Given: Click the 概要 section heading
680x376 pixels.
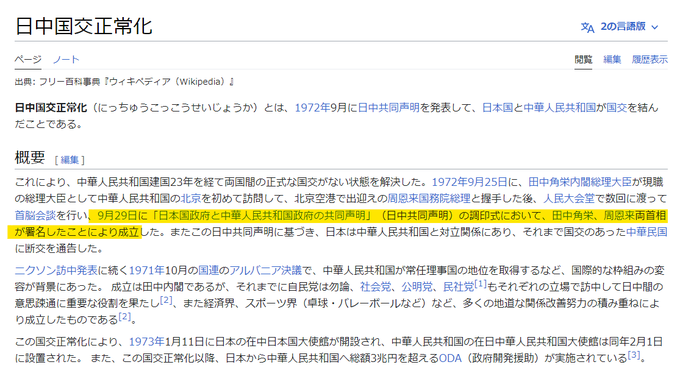Looking at the screenshot, I should pos(30,157).
